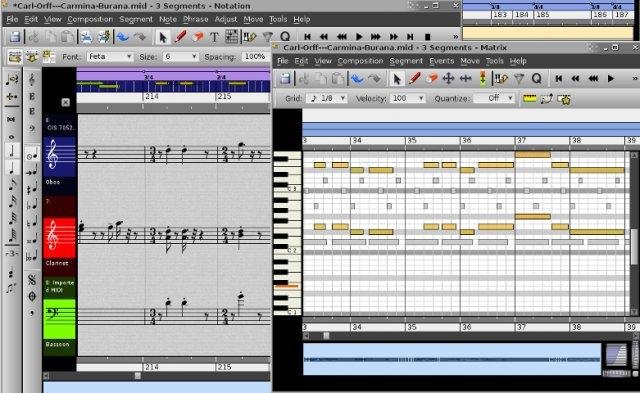Image resolution: width=640 pixels, height=393 pixels.
Task: Open the Phrase menu in Notation window
Action: tap(196, 19)
